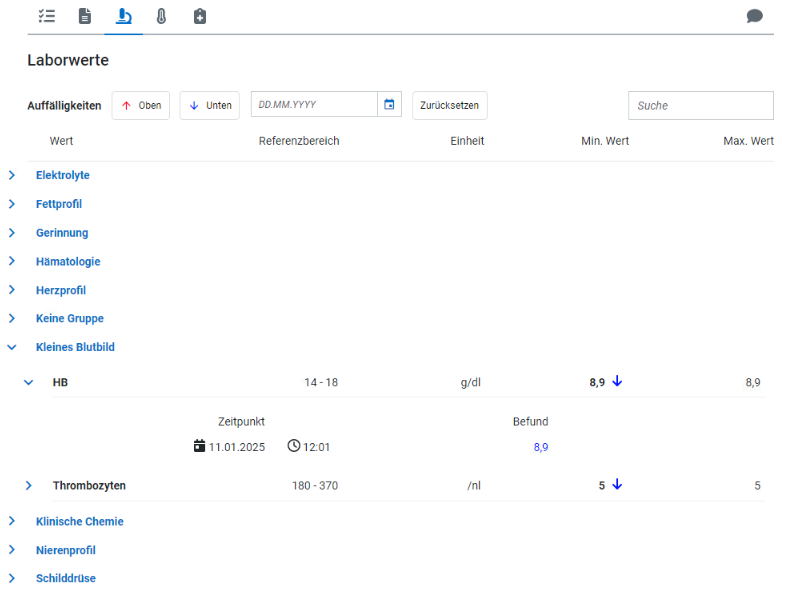Expand the Hämatologie group chevron
Viewport: 791px width, 616px height.
pos(12,261)
